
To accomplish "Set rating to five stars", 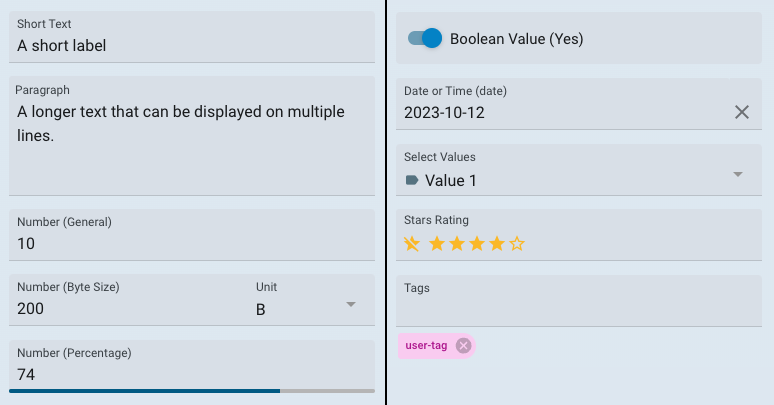I will coord(517,243).
